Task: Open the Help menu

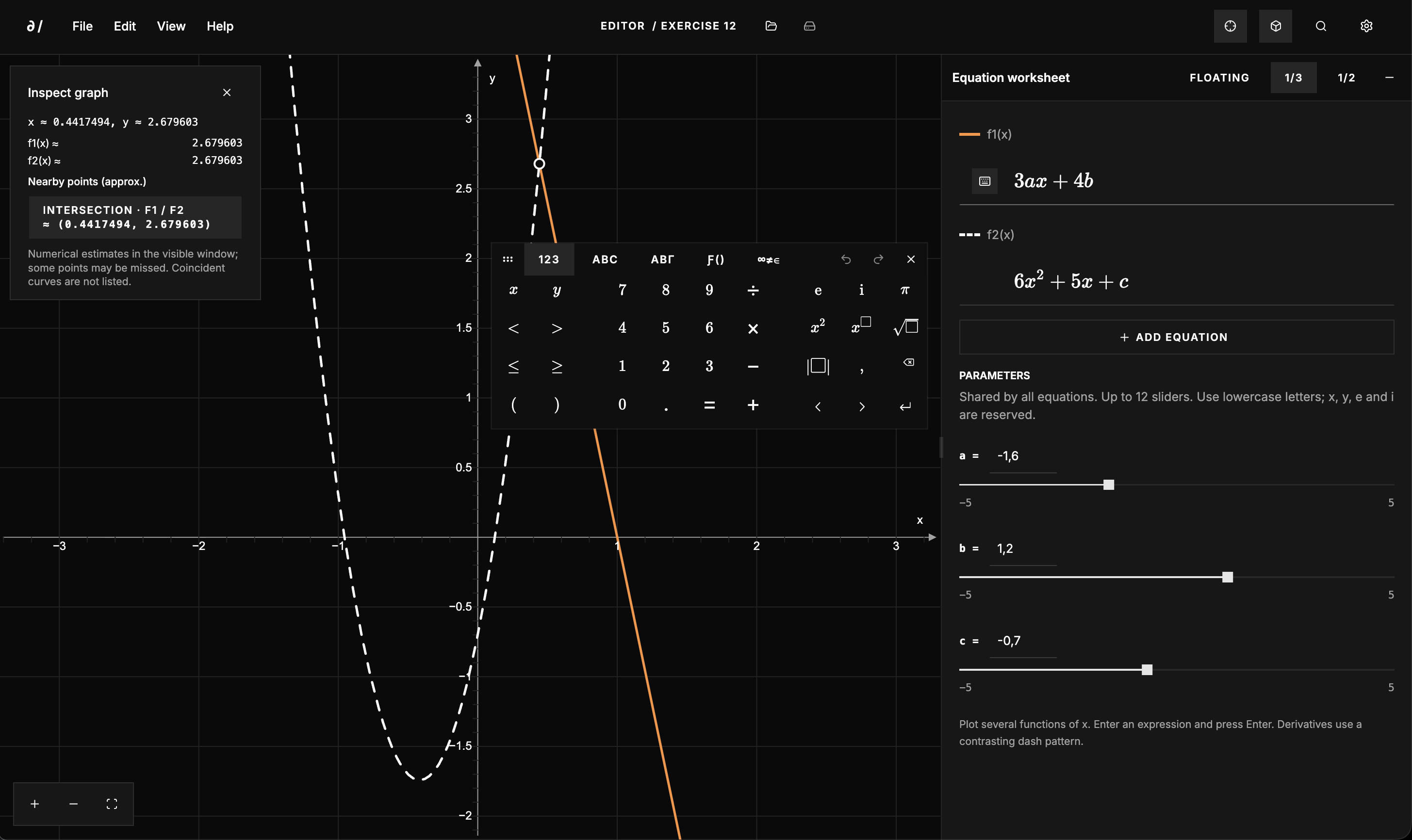Action: [220, 26]
